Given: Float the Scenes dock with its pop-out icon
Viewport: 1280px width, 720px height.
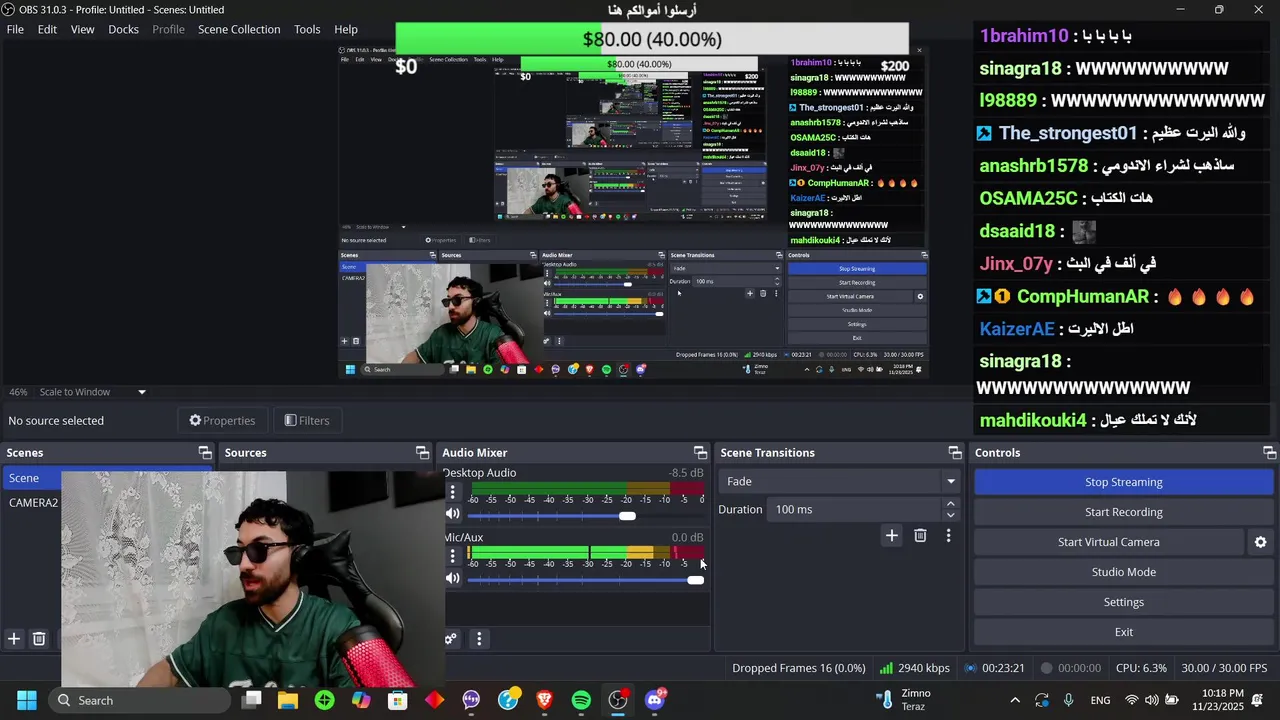Looking at the screenshot, I should 205,453.
